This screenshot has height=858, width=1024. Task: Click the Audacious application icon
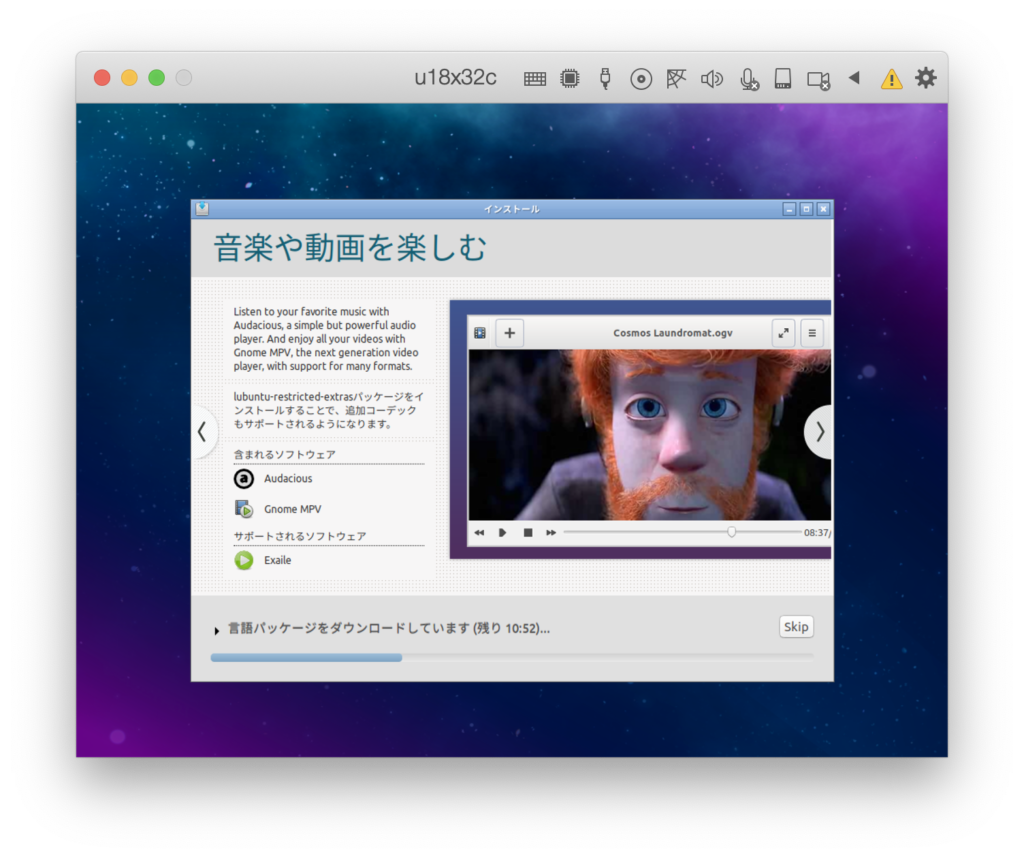click(244, 479)
